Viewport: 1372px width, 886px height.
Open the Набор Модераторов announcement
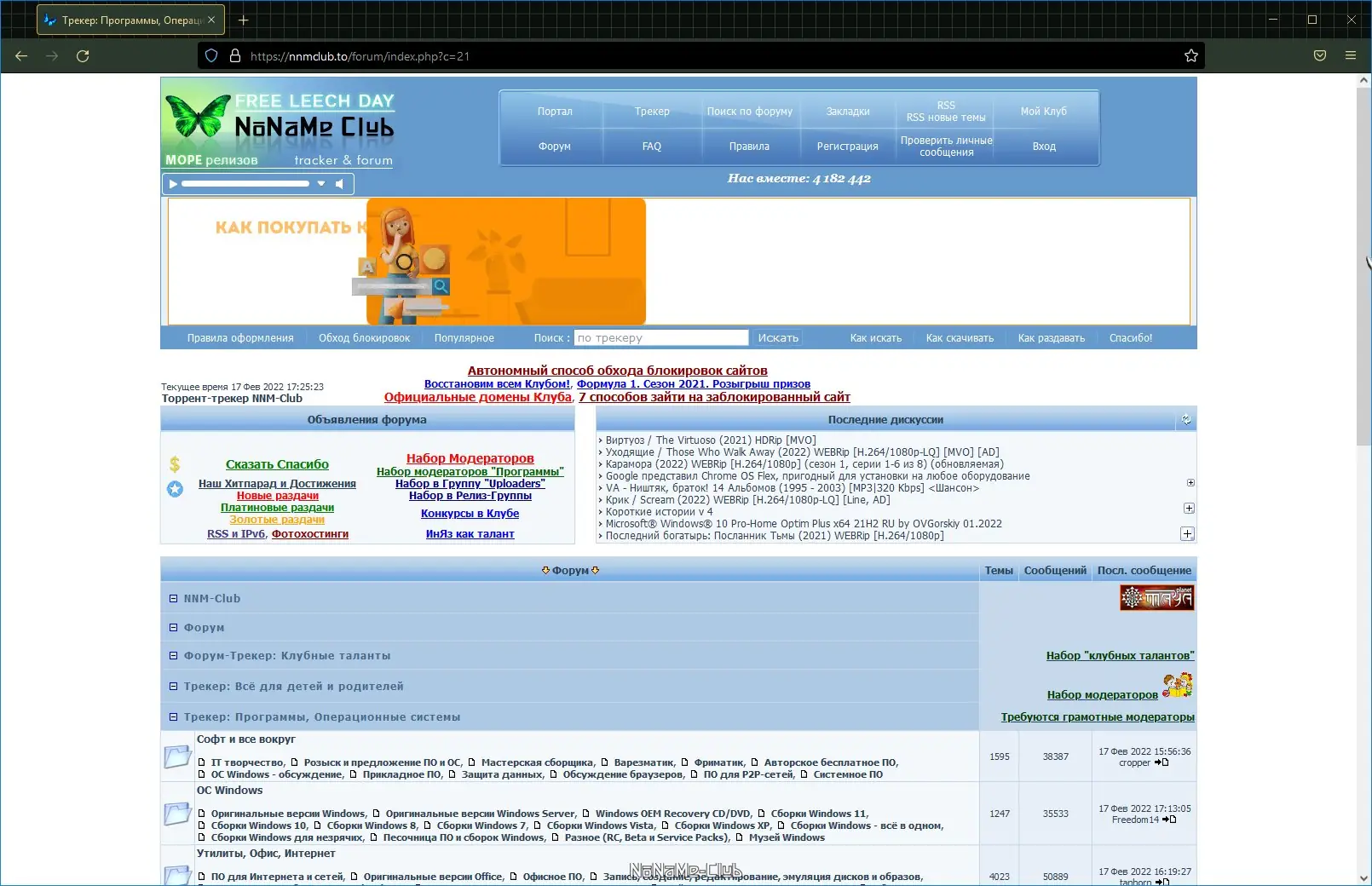(470, 458)
